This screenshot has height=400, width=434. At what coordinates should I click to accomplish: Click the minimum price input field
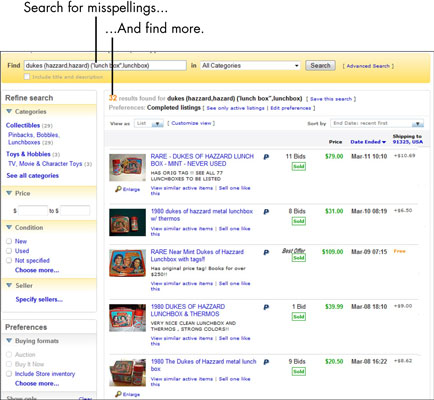[x=33, y=211]
